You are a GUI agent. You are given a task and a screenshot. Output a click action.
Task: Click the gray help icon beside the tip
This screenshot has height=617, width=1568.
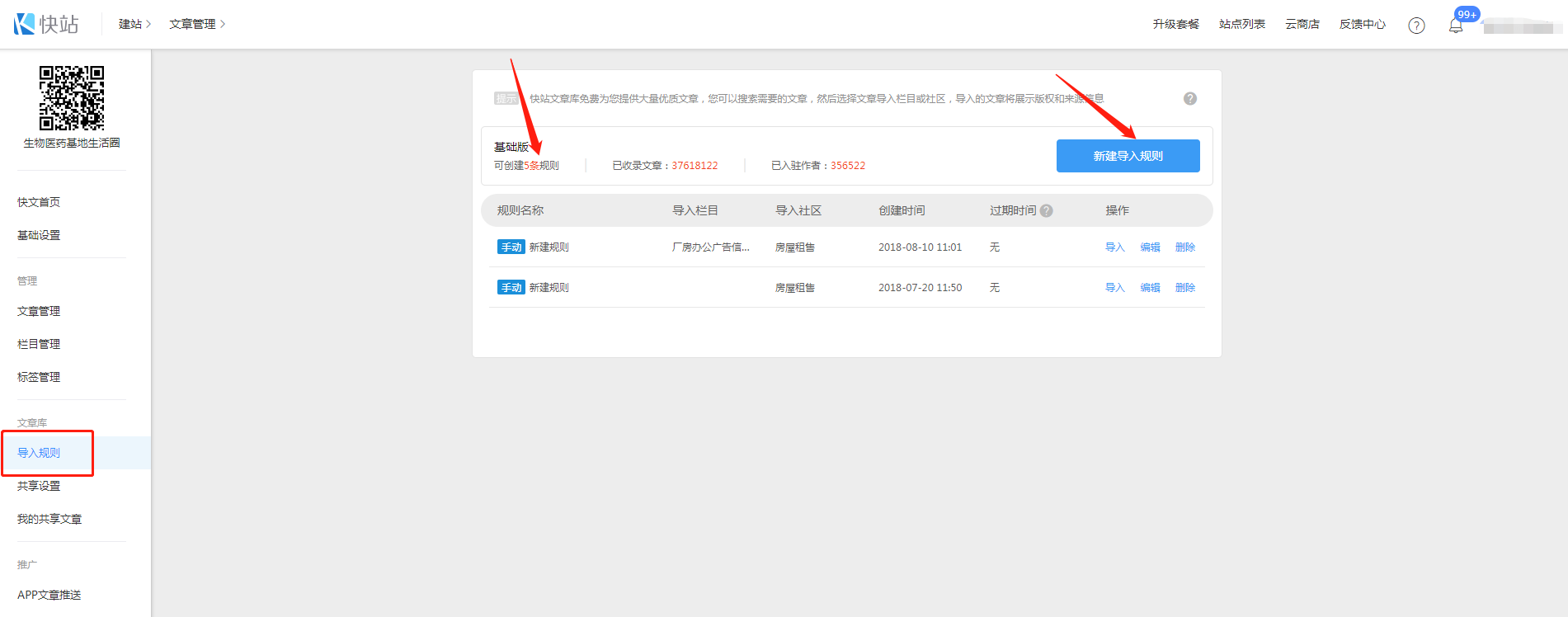click(1189, 99)
